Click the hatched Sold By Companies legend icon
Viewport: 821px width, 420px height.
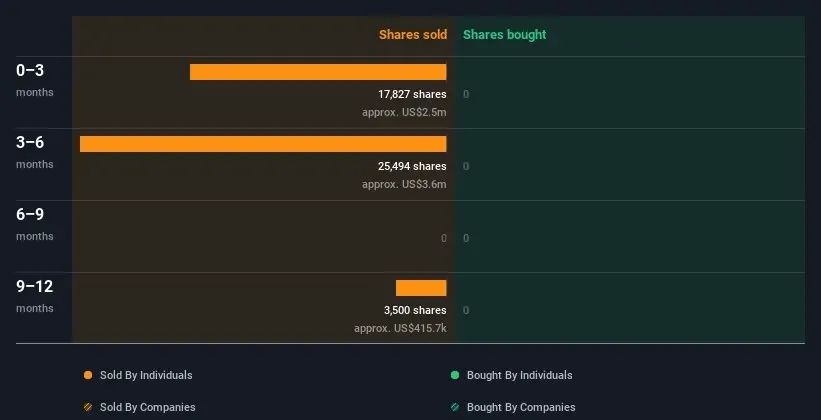pyautogui.click(x=88, y=407)
